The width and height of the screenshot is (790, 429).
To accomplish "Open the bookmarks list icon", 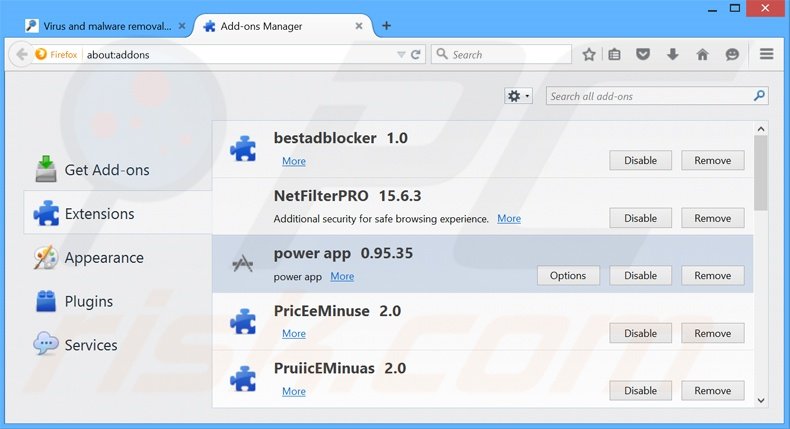I will pos(614,54).
